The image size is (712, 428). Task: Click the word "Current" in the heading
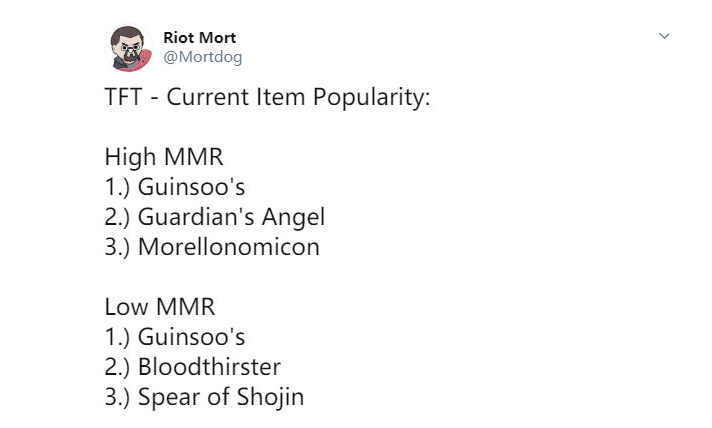pos(203,100)
